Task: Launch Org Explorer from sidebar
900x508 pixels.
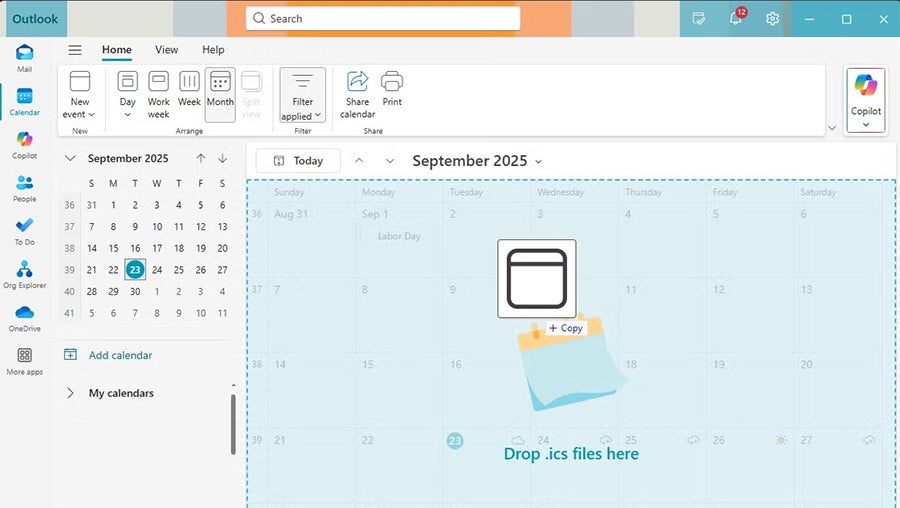Action: pyautogui.click(x=24, y=274)
